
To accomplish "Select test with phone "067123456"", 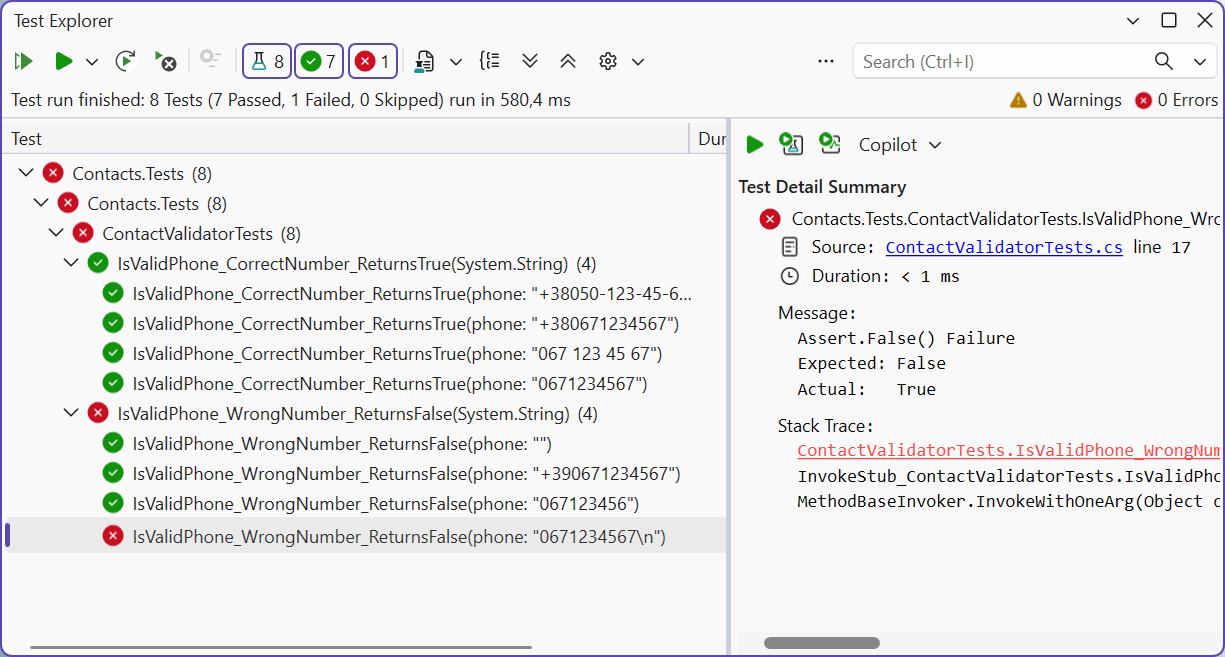I will pos(364,504).
